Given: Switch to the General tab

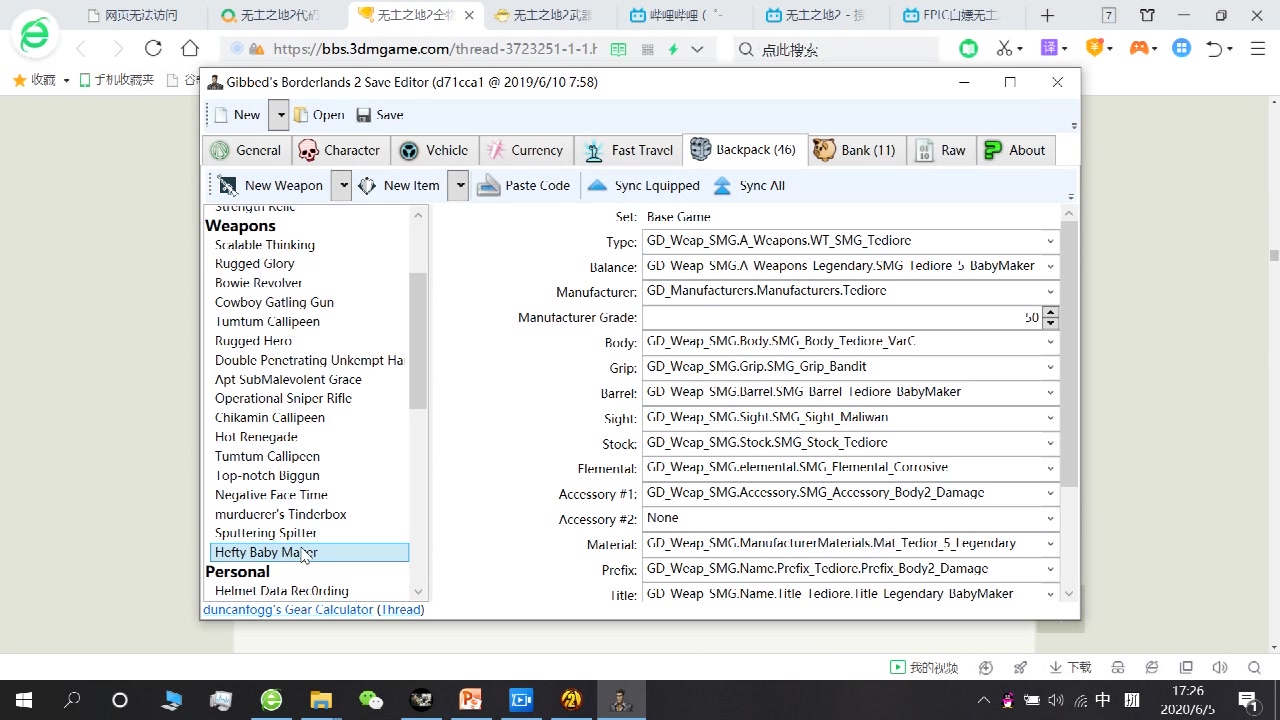Looking at the screenshot, I should 246,150.
